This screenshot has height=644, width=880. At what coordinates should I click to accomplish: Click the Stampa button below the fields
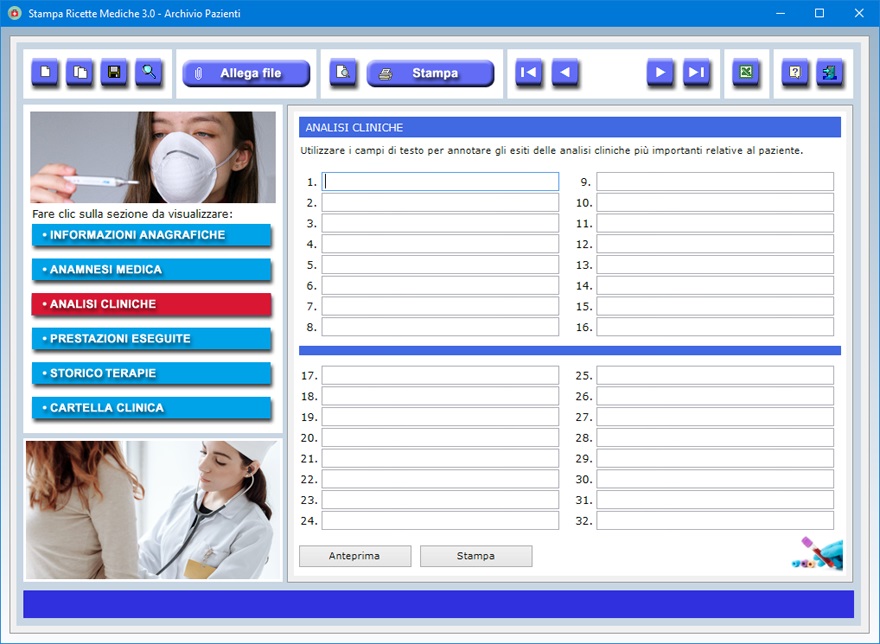476,556
